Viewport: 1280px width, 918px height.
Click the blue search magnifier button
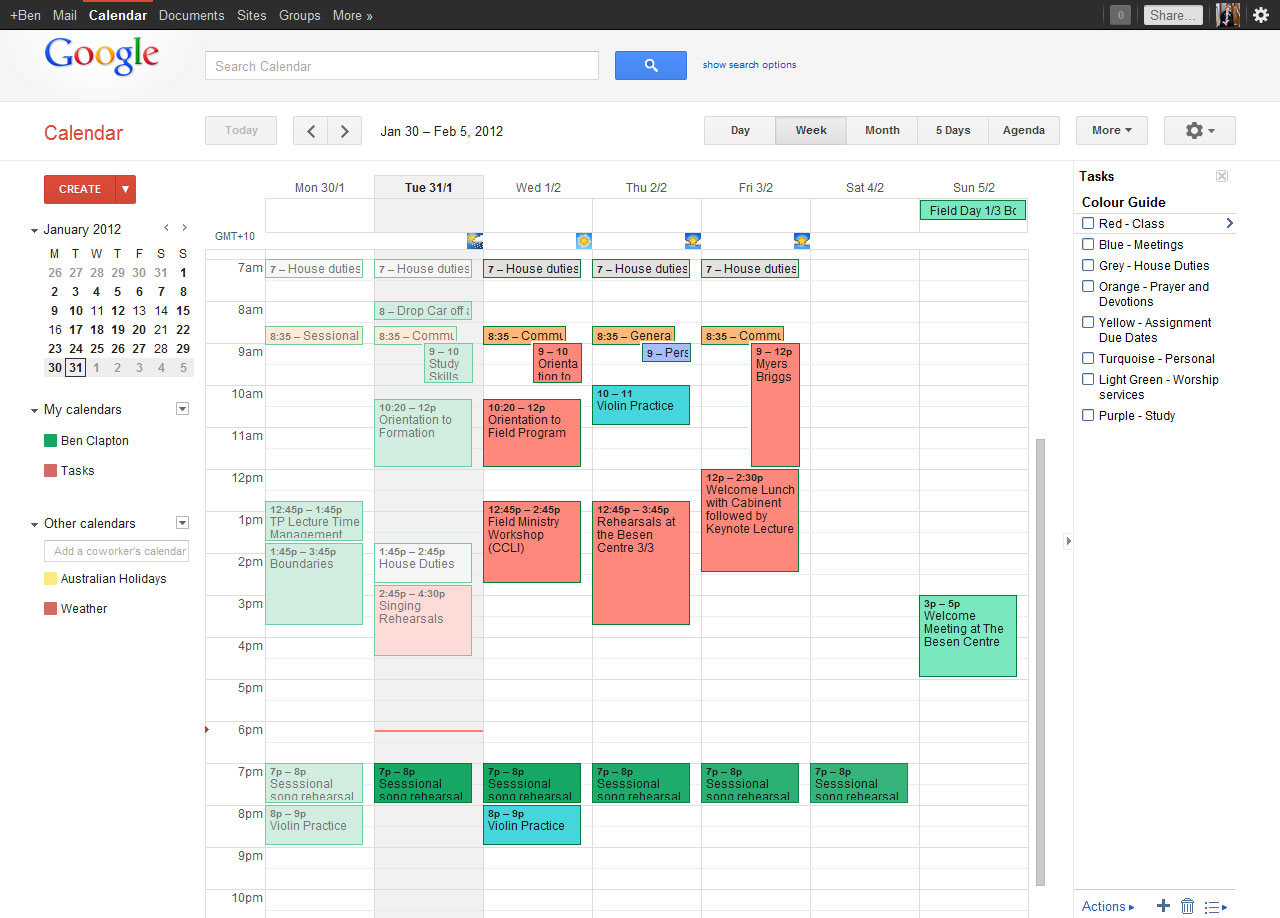650,66
